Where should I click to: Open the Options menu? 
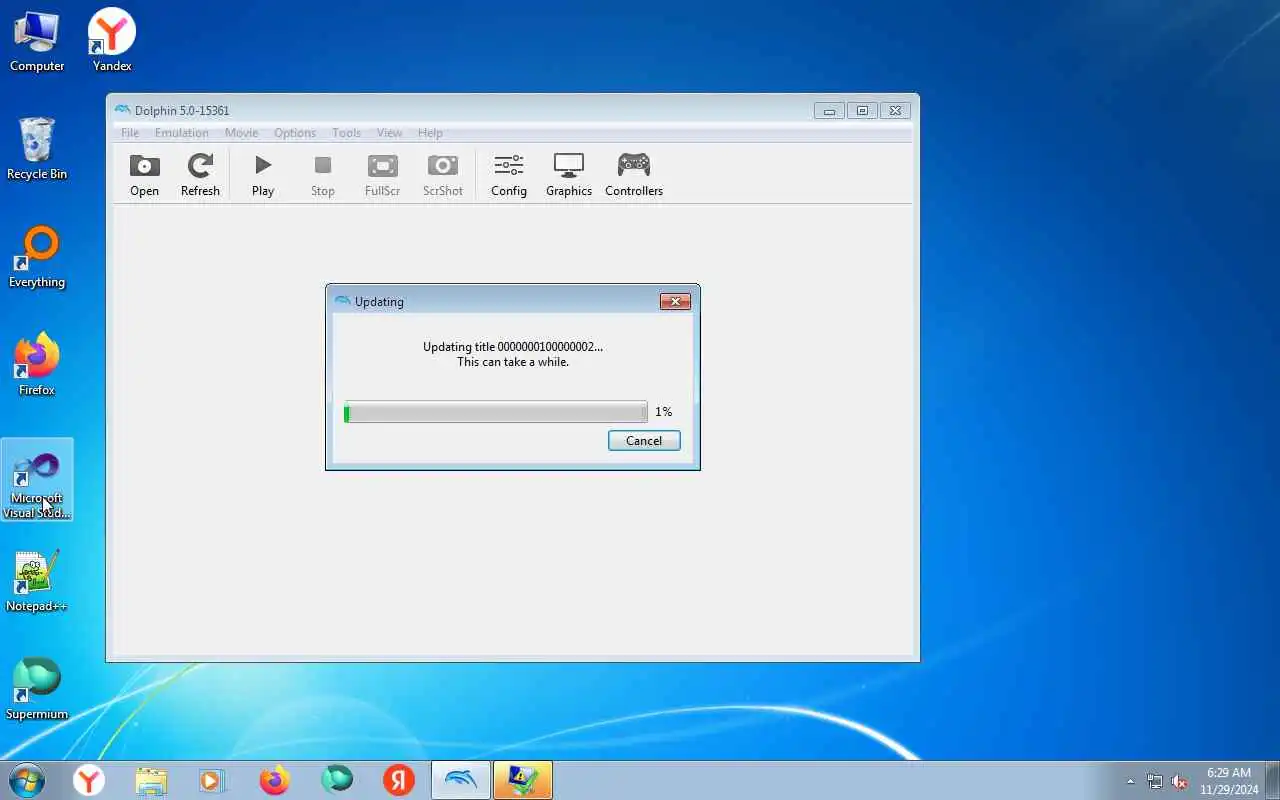point(295,133)
